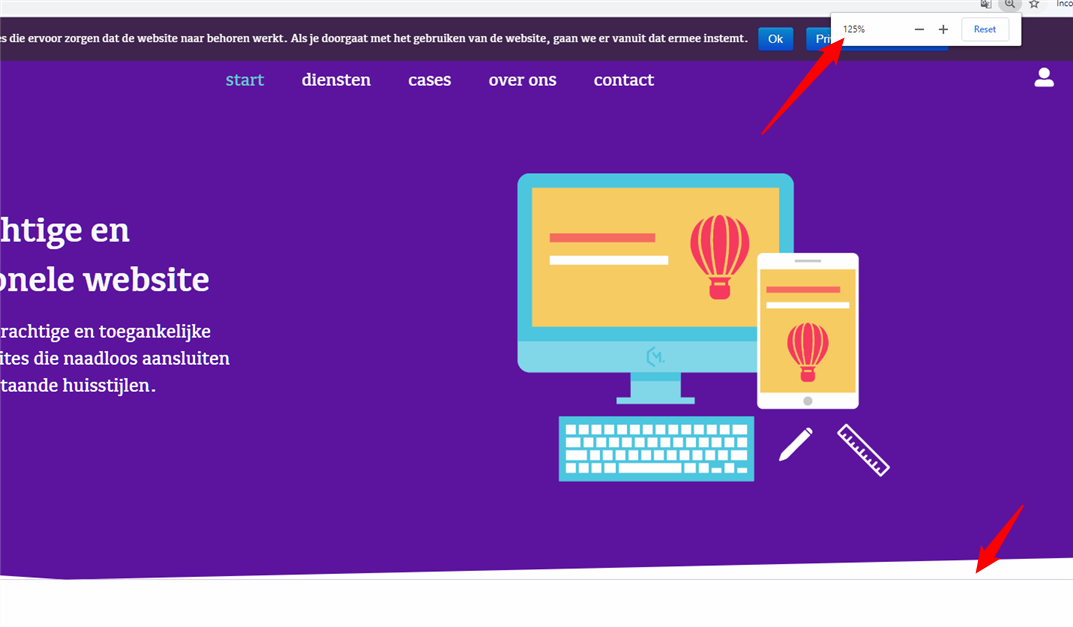Go to the start menu item
This screenshot has height=627, width=1073.
tap(245, 80)
